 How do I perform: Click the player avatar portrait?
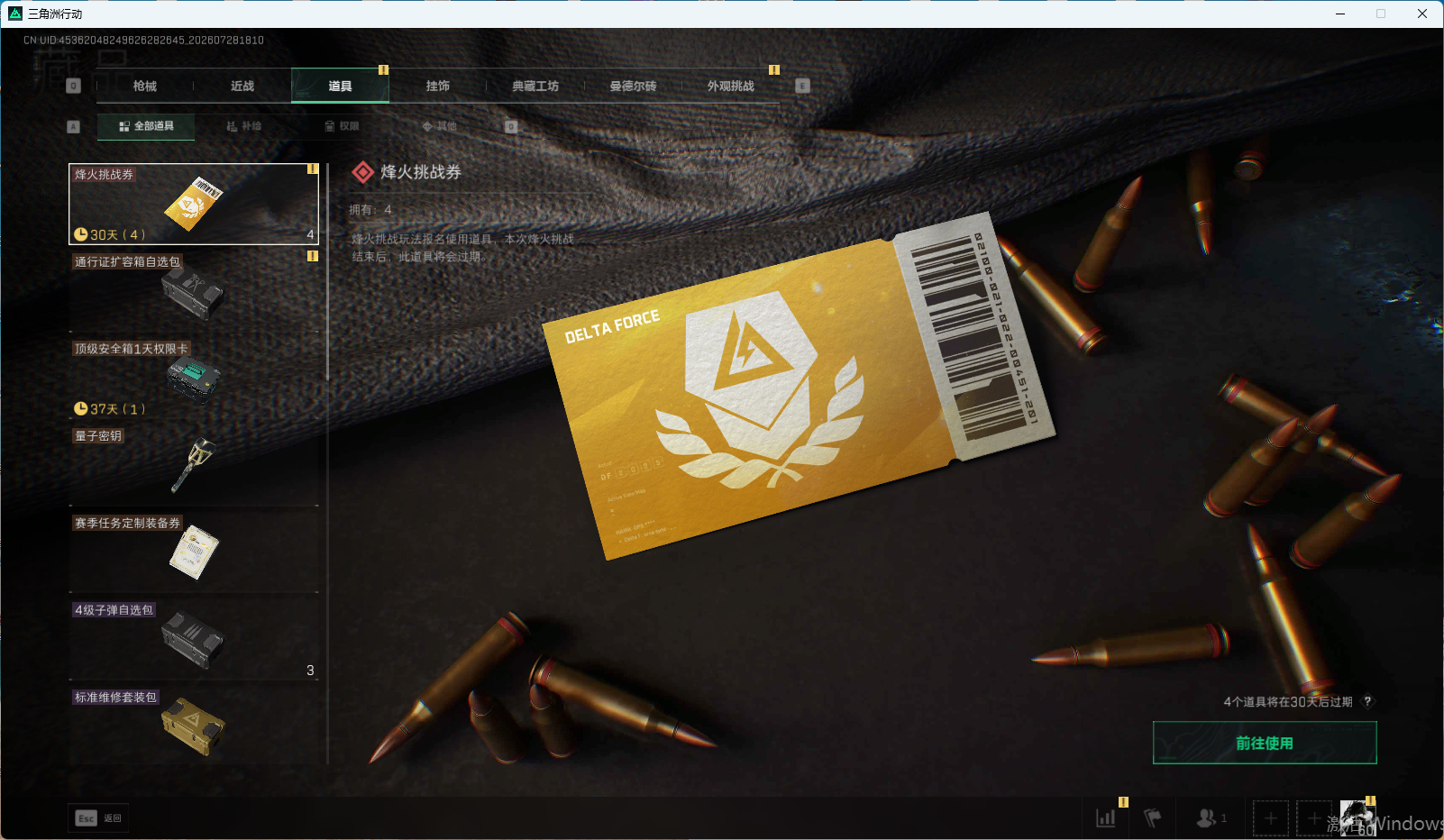1357,817
